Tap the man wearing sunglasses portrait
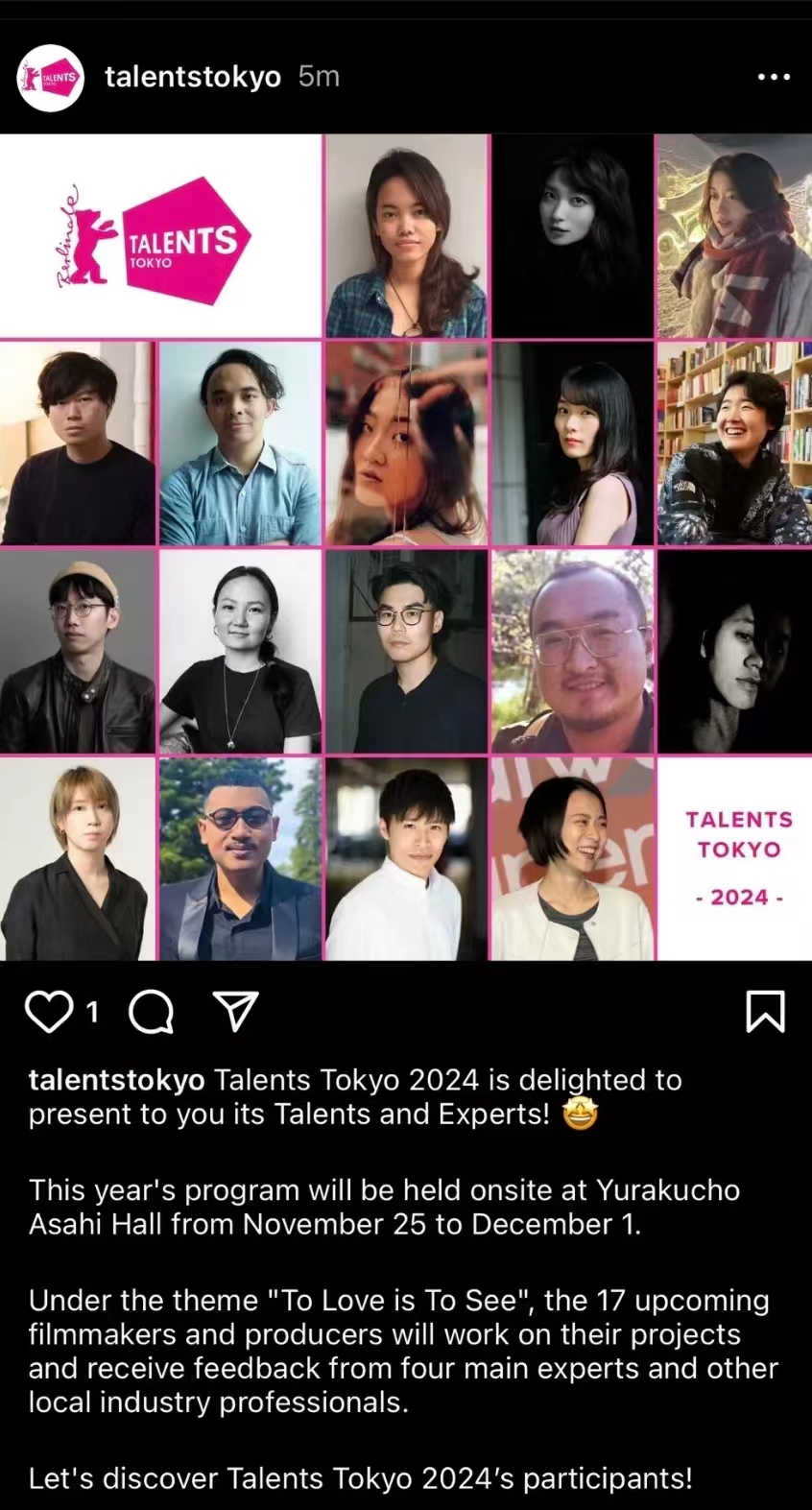Image resolution: width=812 pixels, height=1510 pixels. tap(240, 859)
